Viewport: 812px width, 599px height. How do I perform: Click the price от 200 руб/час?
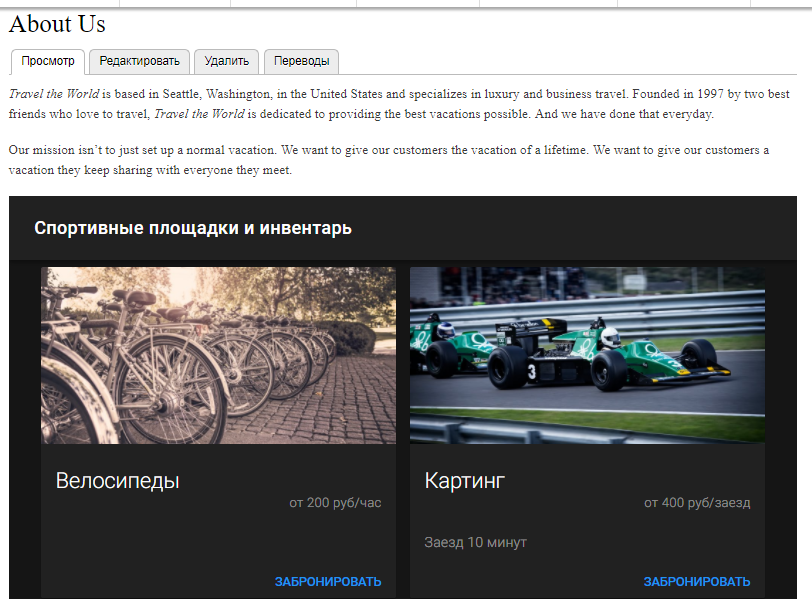(x=335, y=503)
